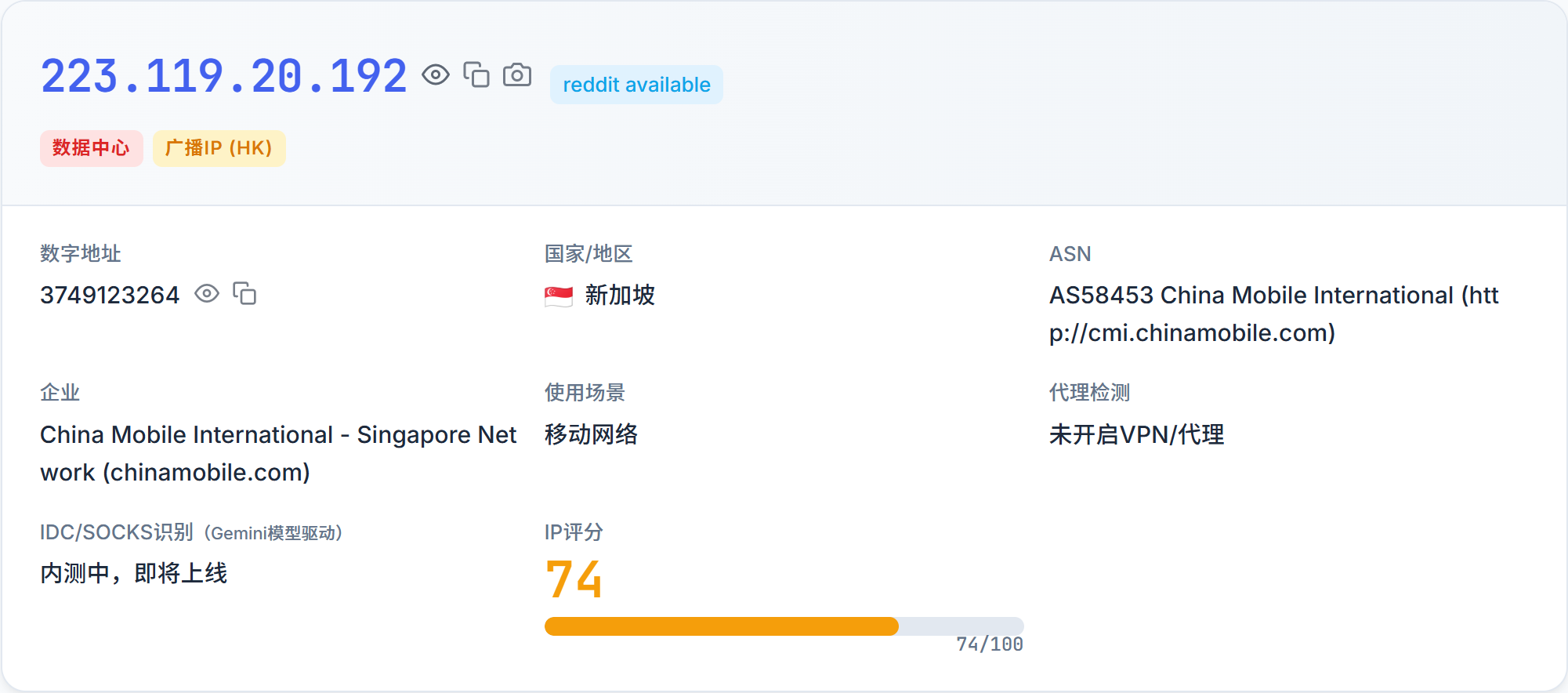Click the 'reddit available' badge

[636, 85]
